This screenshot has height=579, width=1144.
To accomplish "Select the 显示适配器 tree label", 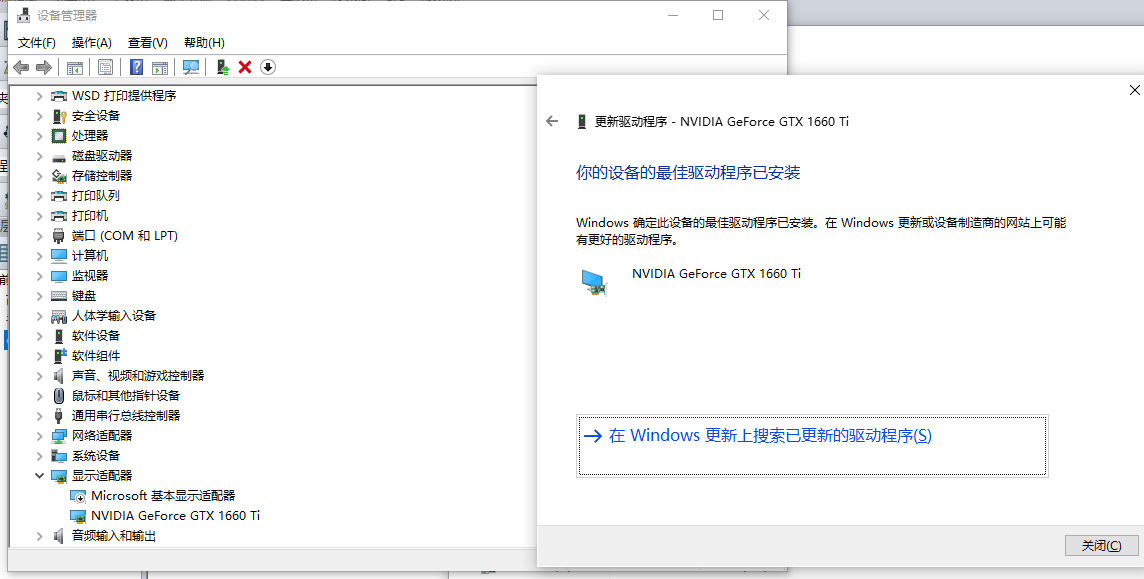I will click(x=102, y=475).
